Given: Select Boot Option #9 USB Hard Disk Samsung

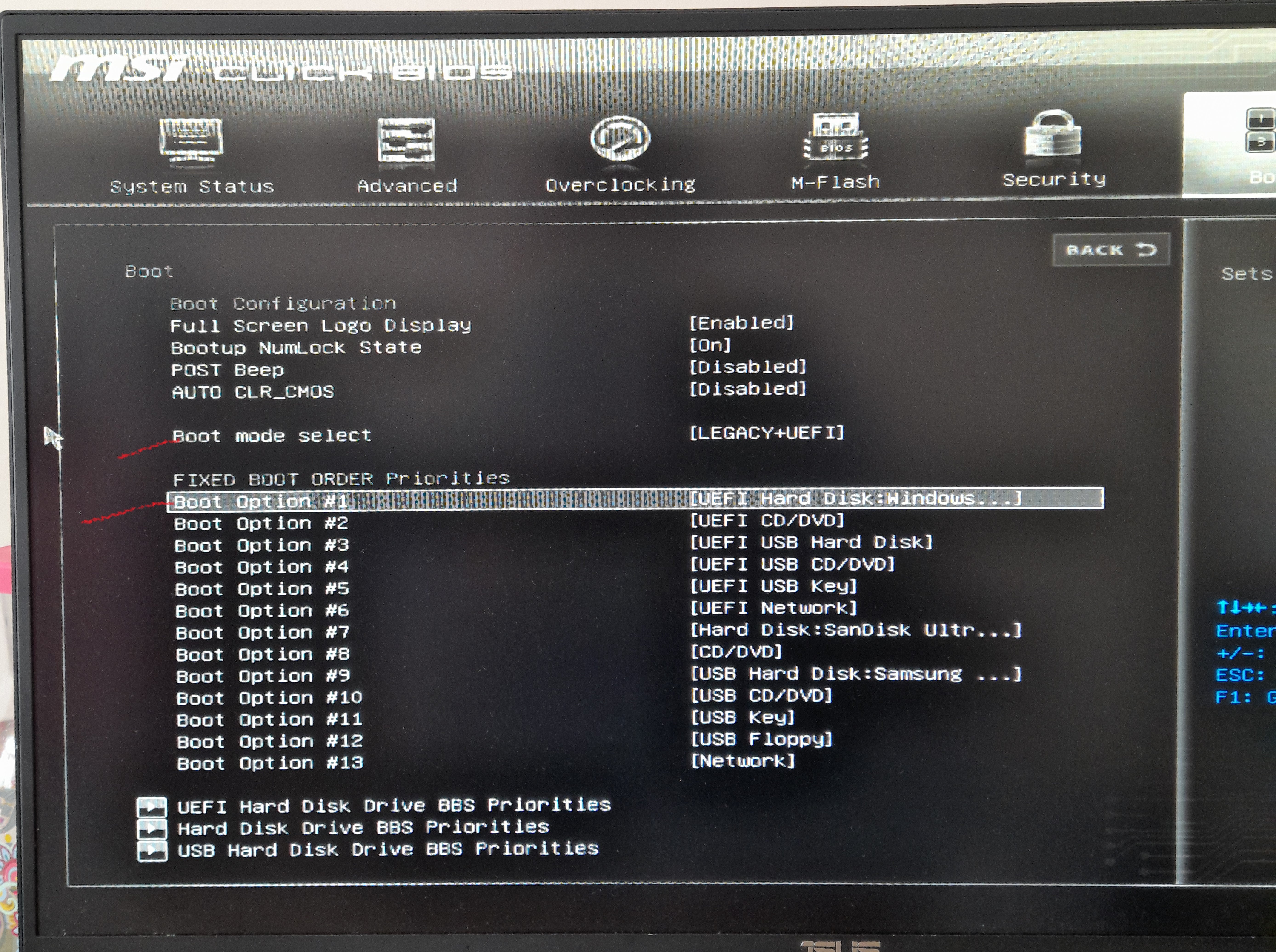Looking at the screenshot, I should 855,674.
